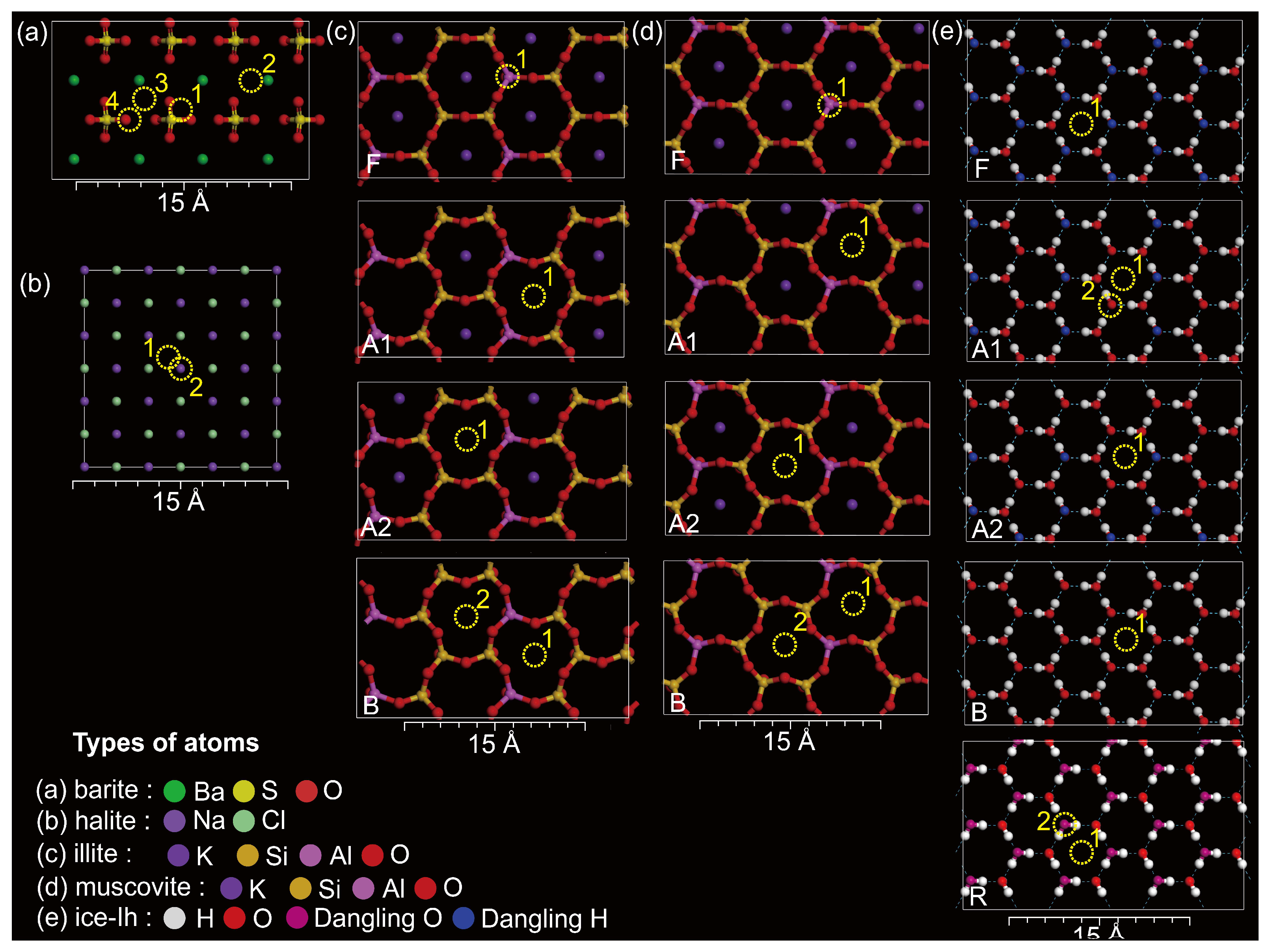
Task: Click site 3 circle in barite panel
Action: [144, 99]
